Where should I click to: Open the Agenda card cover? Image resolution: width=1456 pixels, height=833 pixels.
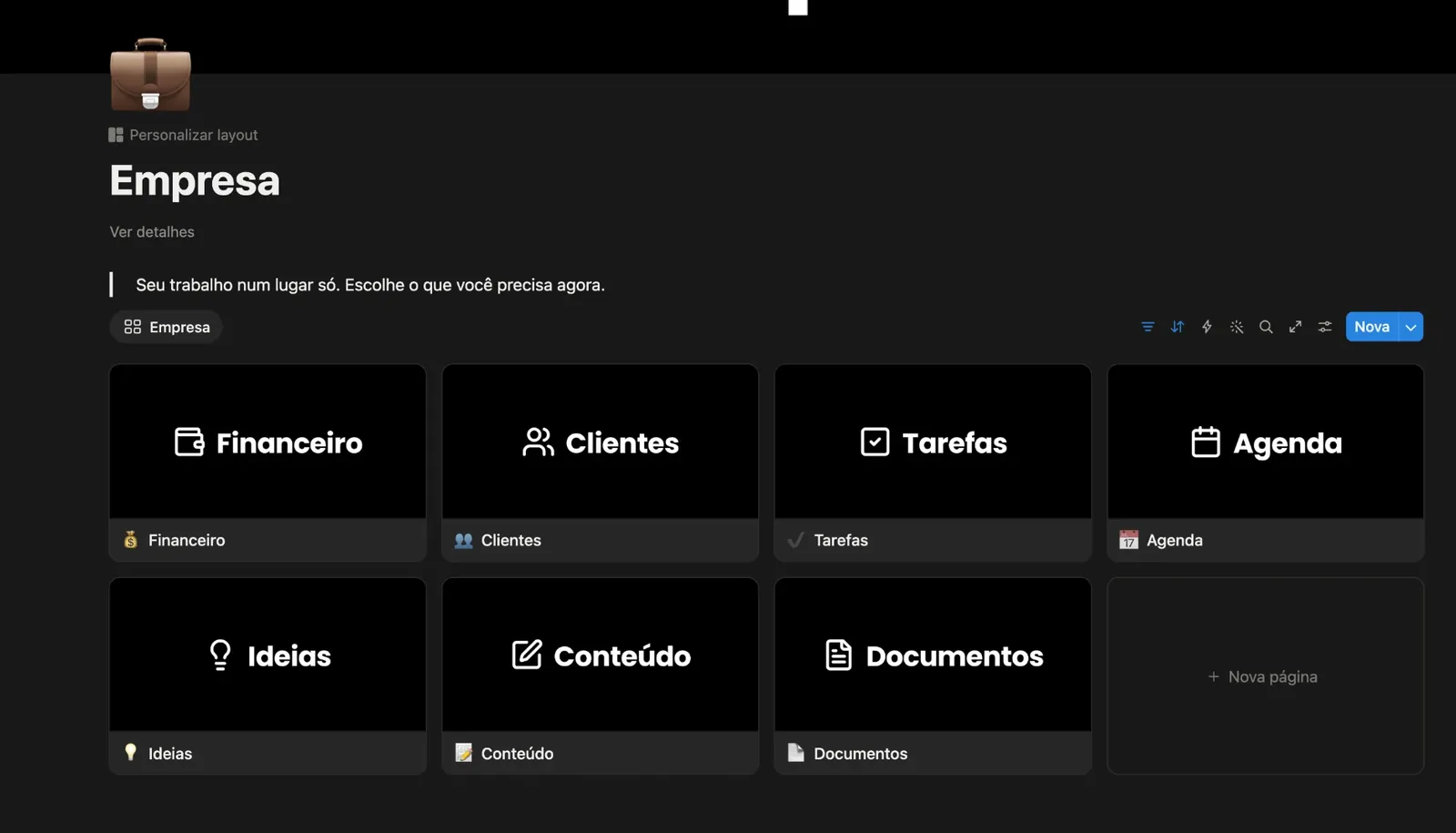coord(1266,442)
